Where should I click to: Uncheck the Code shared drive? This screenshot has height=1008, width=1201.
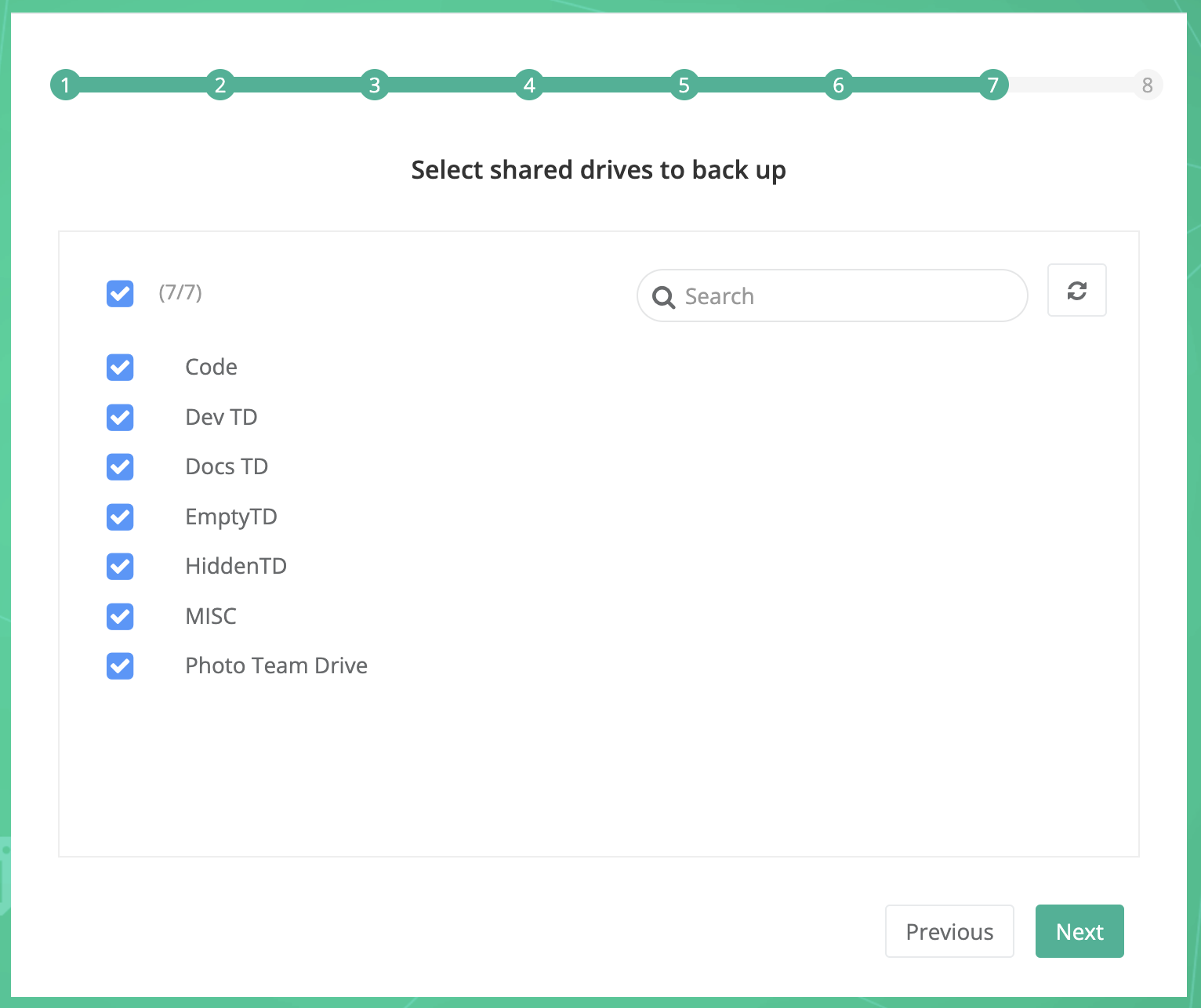click(x=119, y=367)
